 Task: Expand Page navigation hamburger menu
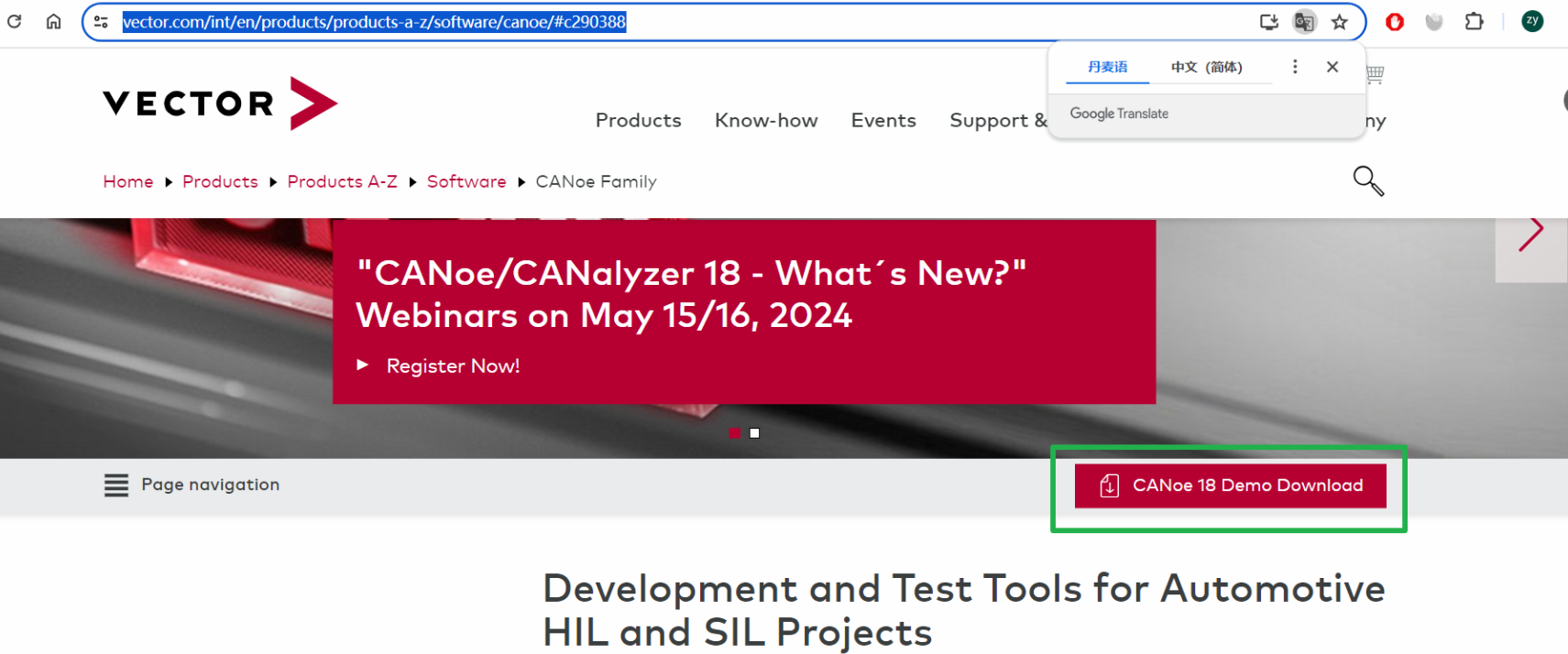(116, 485)
